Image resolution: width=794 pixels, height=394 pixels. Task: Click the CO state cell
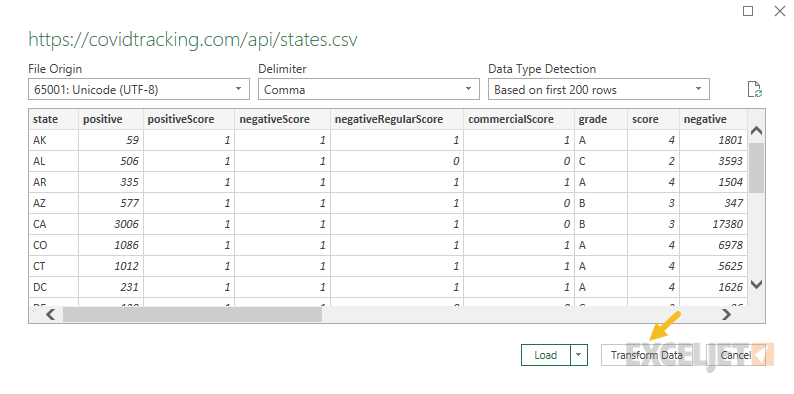(54, 245)
